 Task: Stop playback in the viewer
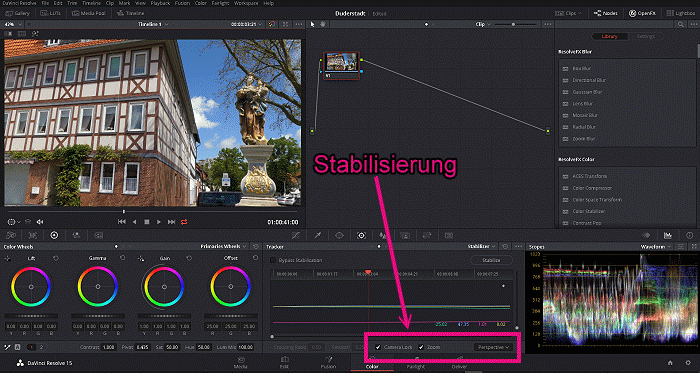pyautogui.click(x=146, y=222)
